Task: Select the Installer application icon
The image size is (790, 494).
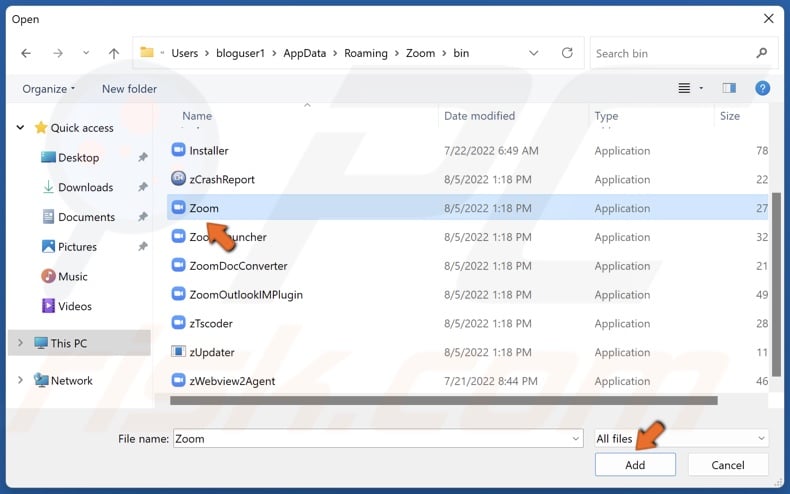Action: [x=178, y=150]
